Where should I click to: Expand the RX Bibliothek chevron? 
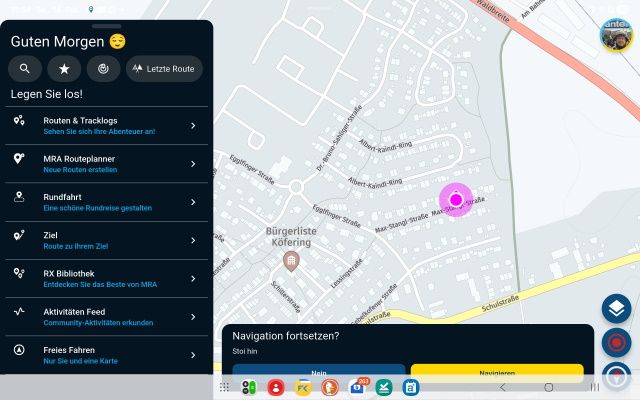click(193, 279)
